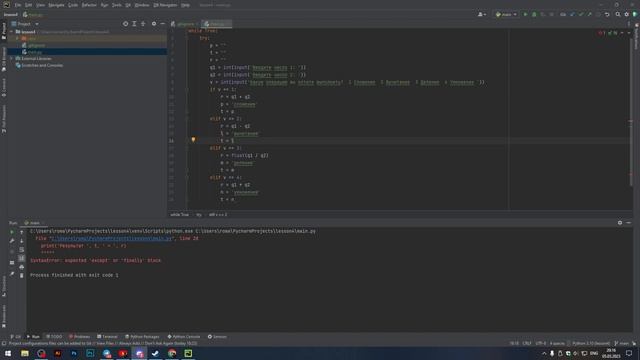Open the View menu

pos(40,5)
